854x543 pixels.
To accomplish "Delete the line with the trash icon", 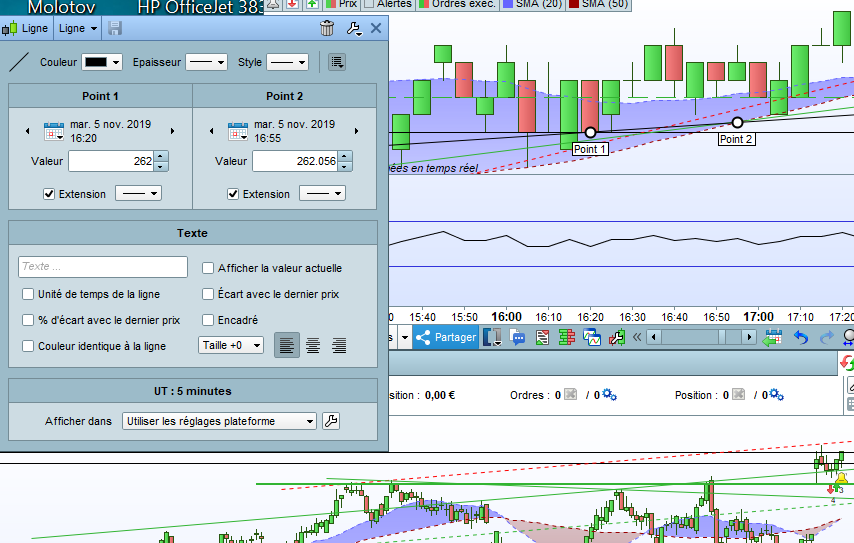I will click(327, 29).
